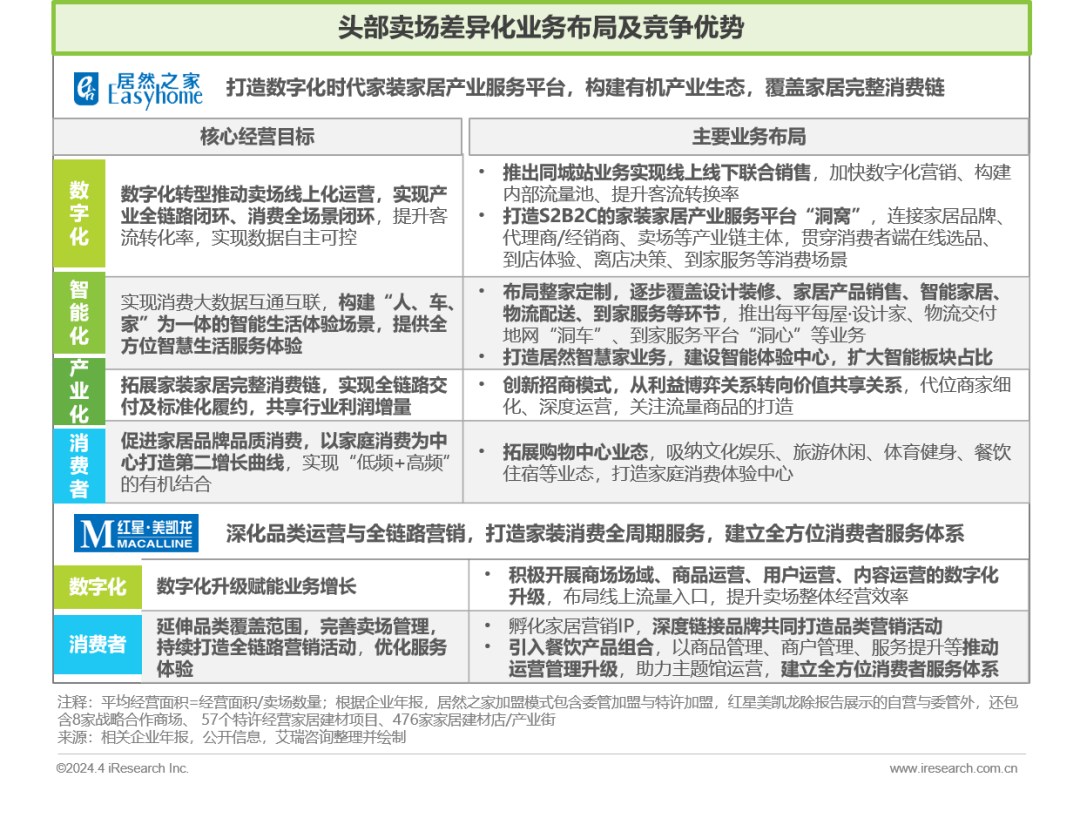1080x818 pixels.
Task: Select the text 延伸品类覆盖范围，完善卖场管理
Action: click(x=298, y=626)
